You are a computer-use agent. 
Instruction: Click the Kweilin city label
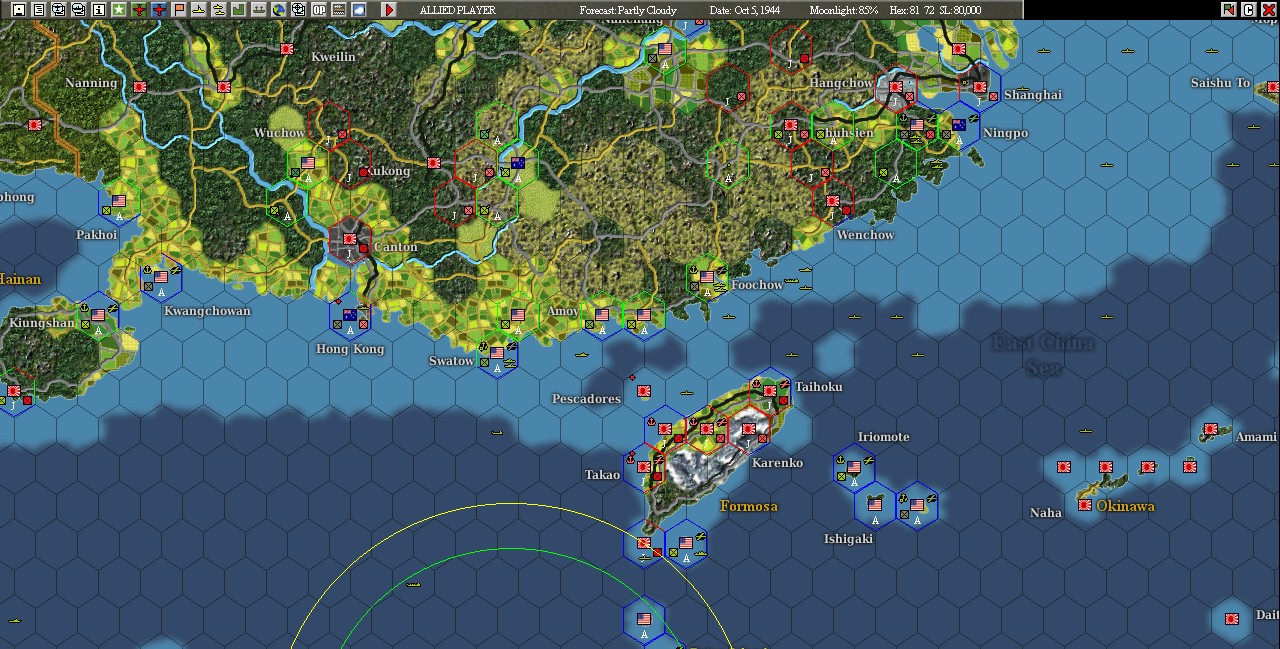(333, 57)
